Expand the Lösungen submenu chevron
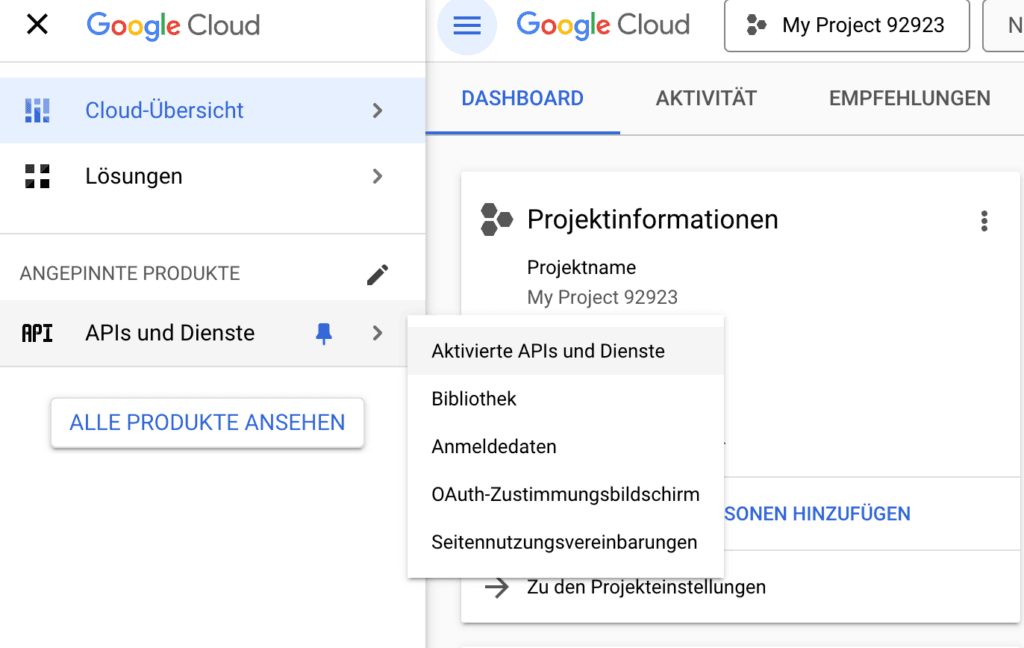The height and width of the screenshot is (648, 1024). [377, 176]
